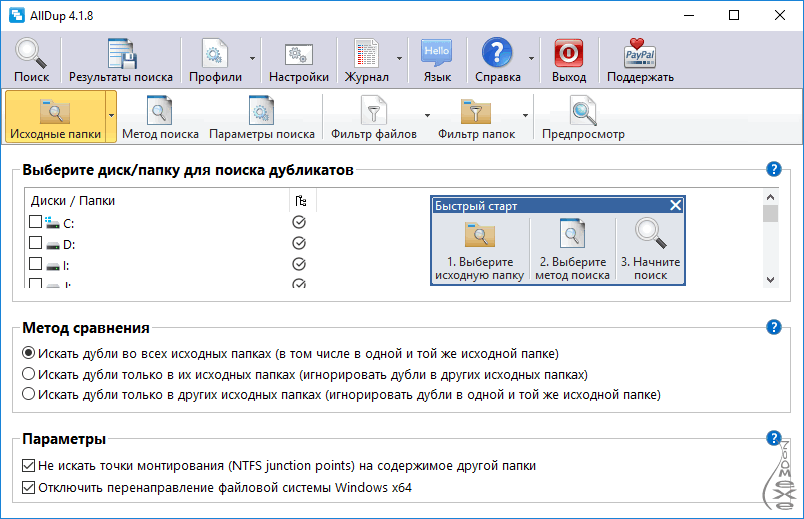Open the Справка dropdown arrow
804x519 pixels.
pos(531,59)
